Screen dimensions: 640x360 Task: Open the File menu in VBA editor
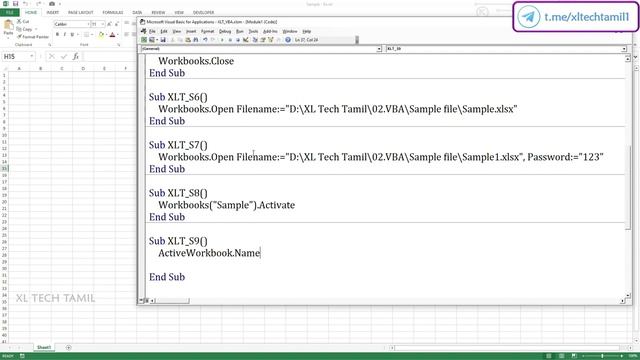point(152,31)
